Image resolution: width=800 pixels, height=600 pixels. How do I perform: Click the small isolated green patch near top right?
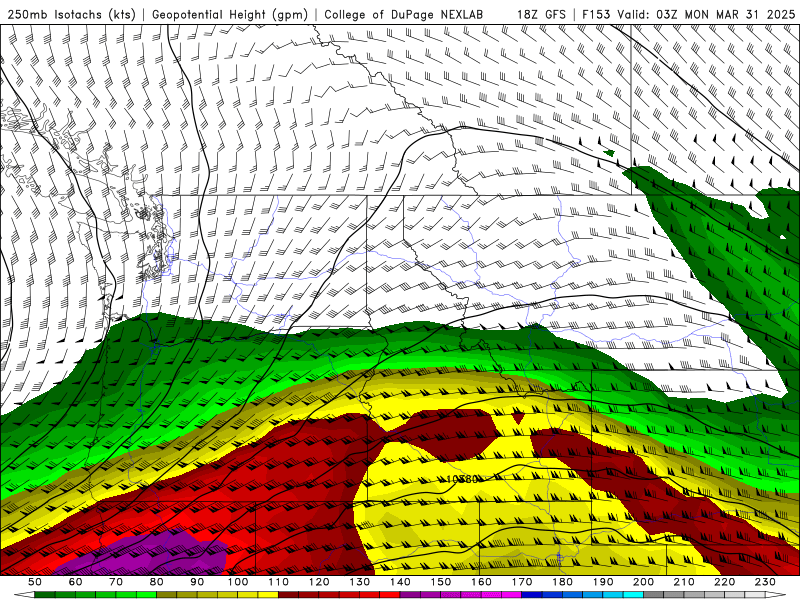pos(609,152)
